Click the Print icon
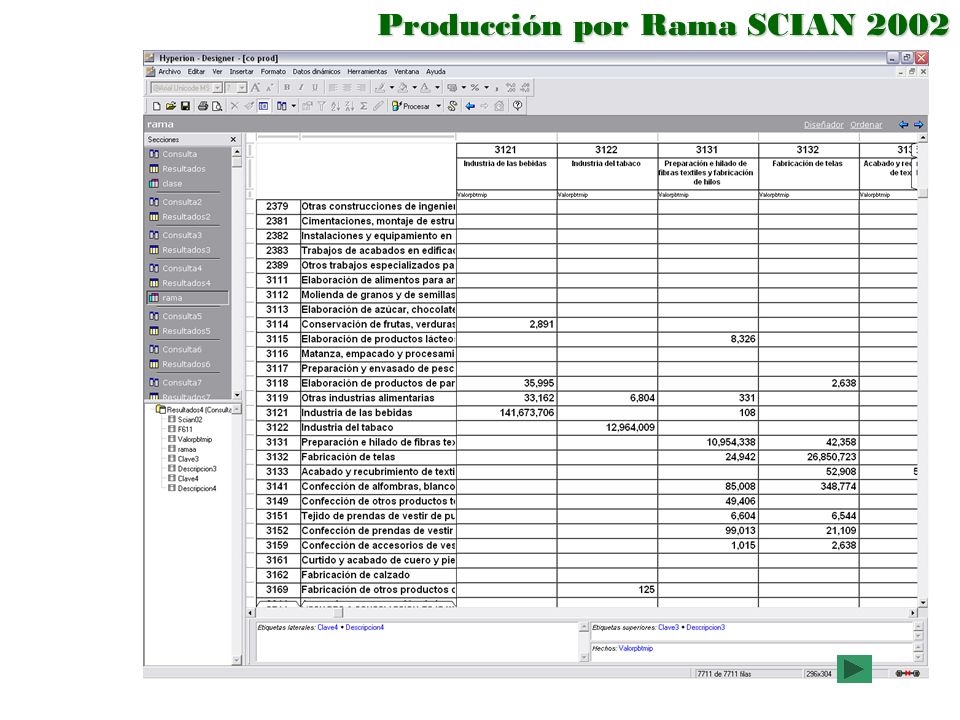The height and width of the screenshot is (720, 960). coord(203,106)
